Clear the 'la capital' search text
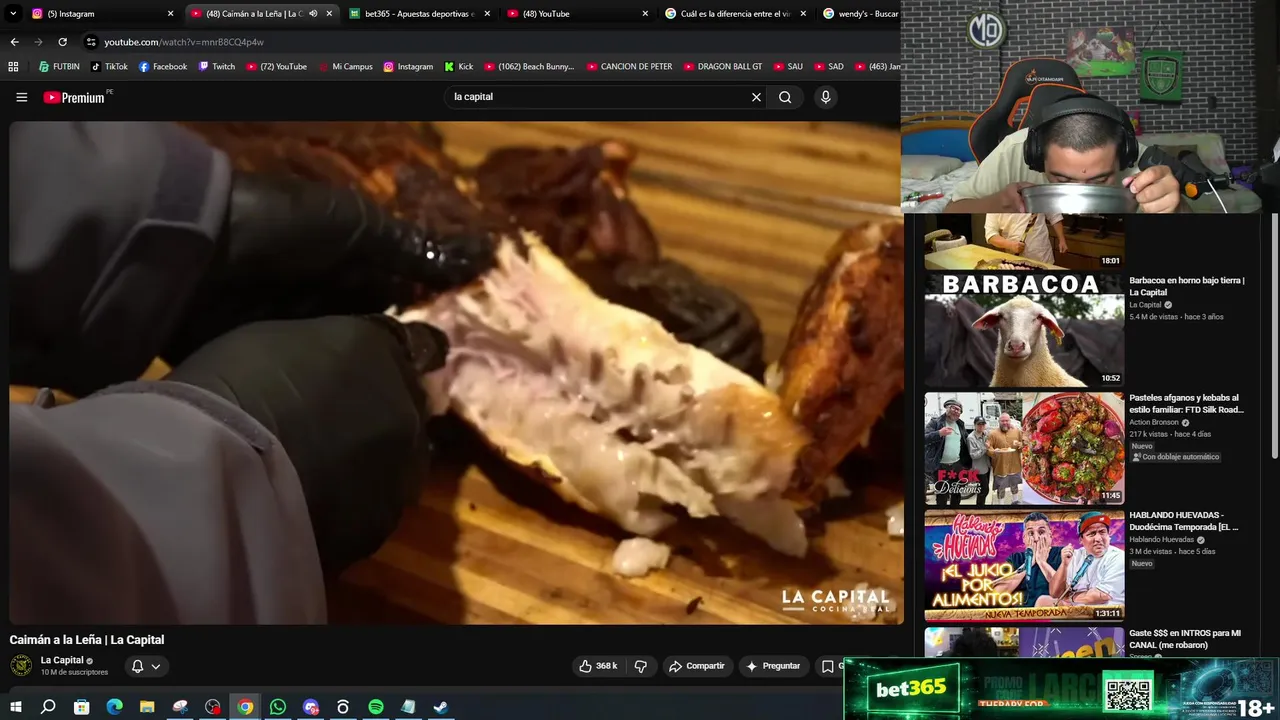1280x720 pixels. (x=756, y=97)
